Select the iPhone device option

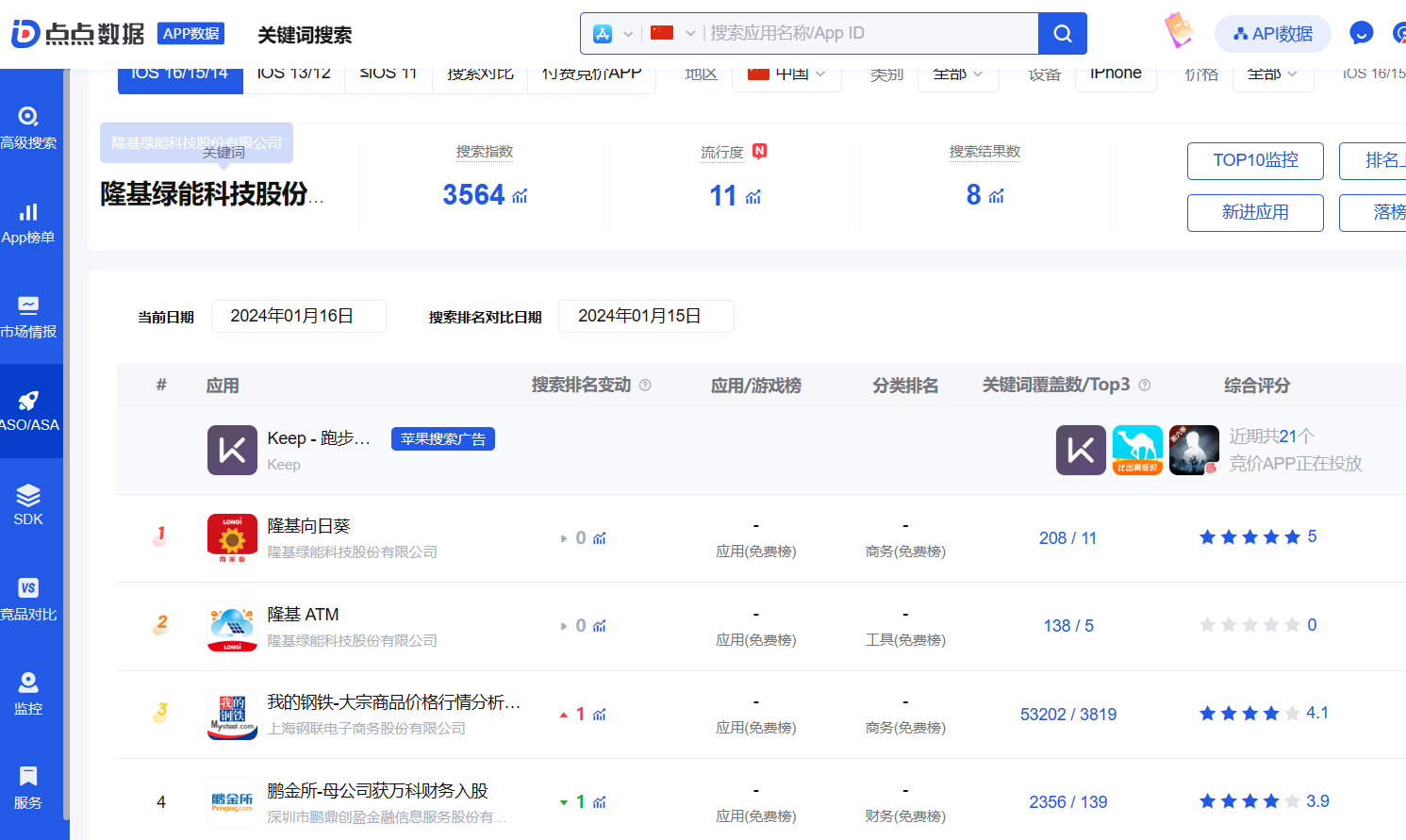click(1116, 74)
